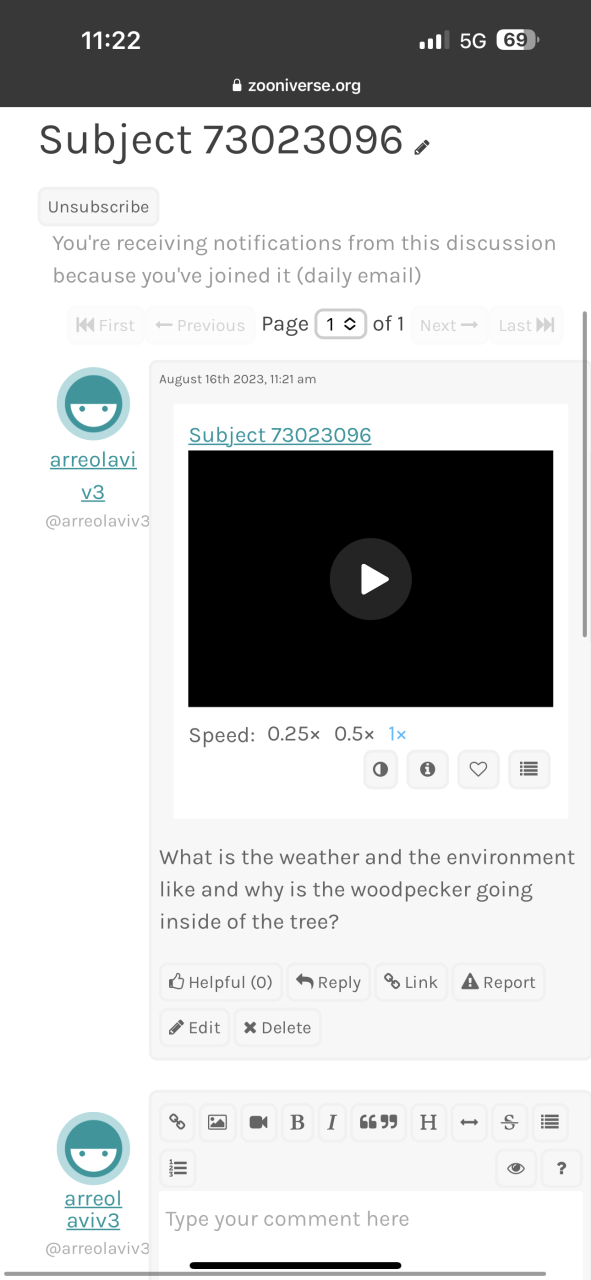Screen dimensions: 591x1280
Task: Play the subject video
Action: [371, 579]
